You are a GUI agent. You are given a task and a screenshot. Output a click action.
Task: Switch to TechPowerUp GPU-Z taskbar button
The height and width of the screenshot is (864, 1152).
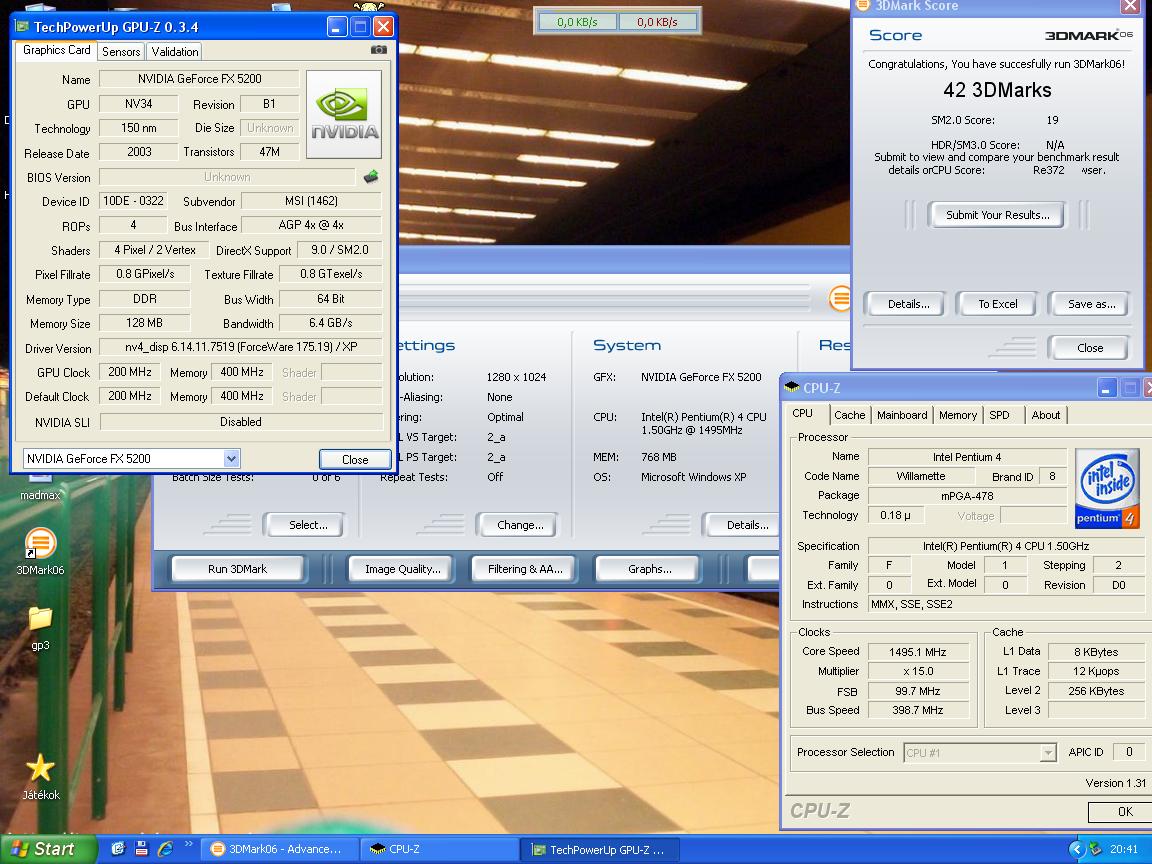(600, 849)
